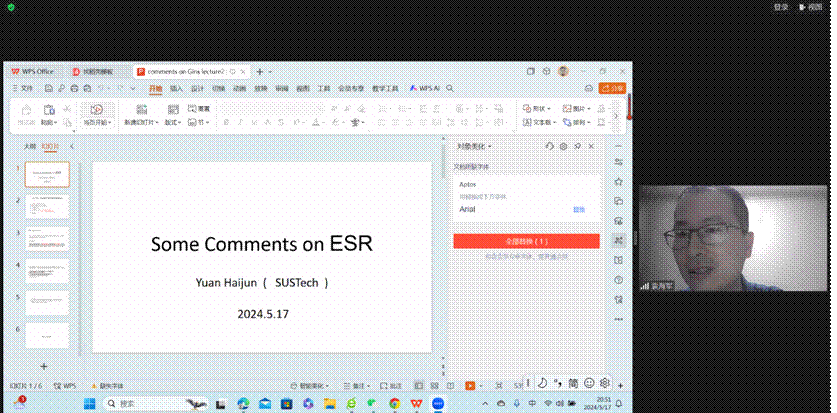
Task: Close the object beautify side panel
Action: coord(591,146)
